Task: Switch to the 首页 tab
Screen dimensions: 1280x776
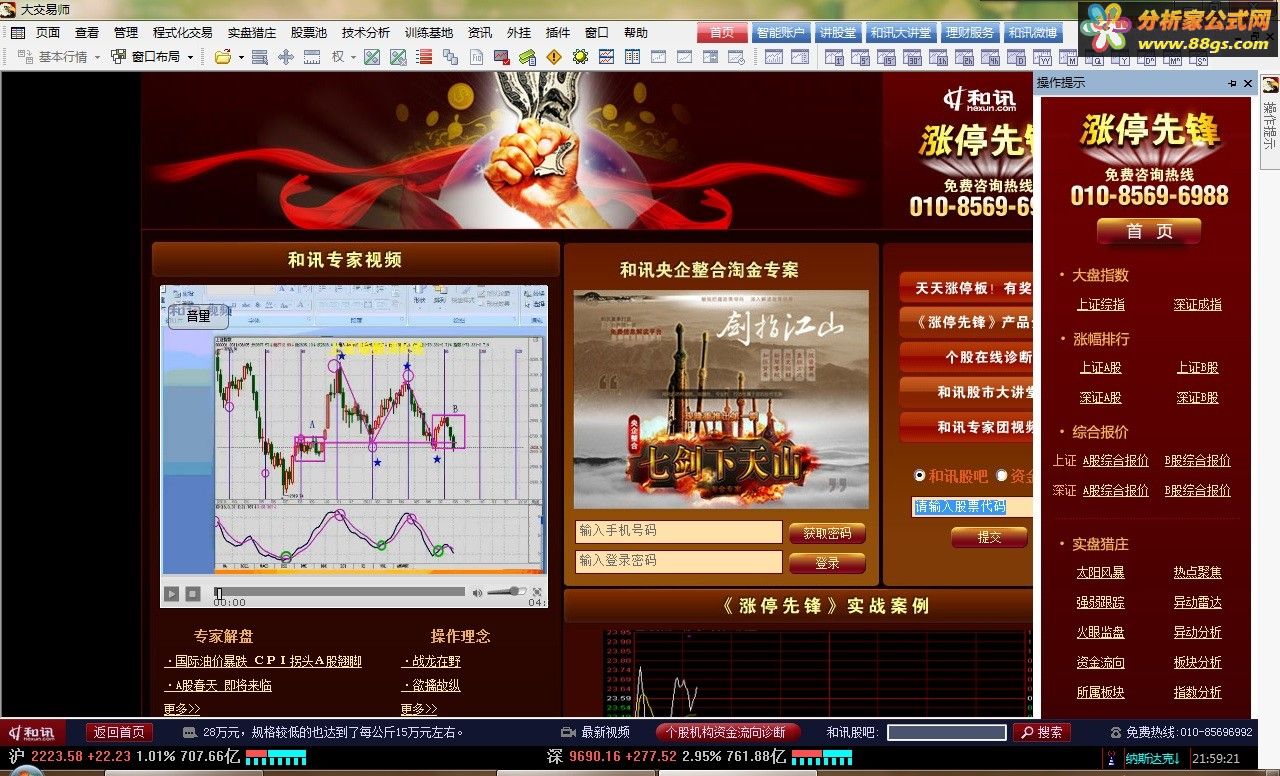Action: tap(722, 32)
